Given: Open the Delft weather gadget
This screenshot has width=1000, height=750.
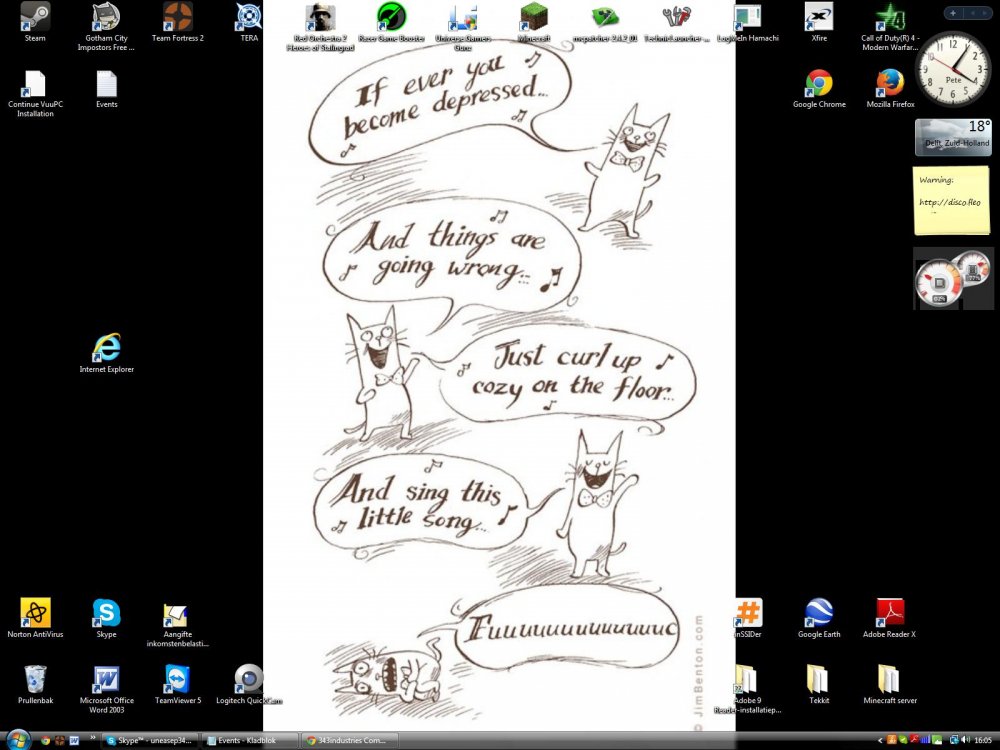Looking at the screenshot, I should point(952,137).
